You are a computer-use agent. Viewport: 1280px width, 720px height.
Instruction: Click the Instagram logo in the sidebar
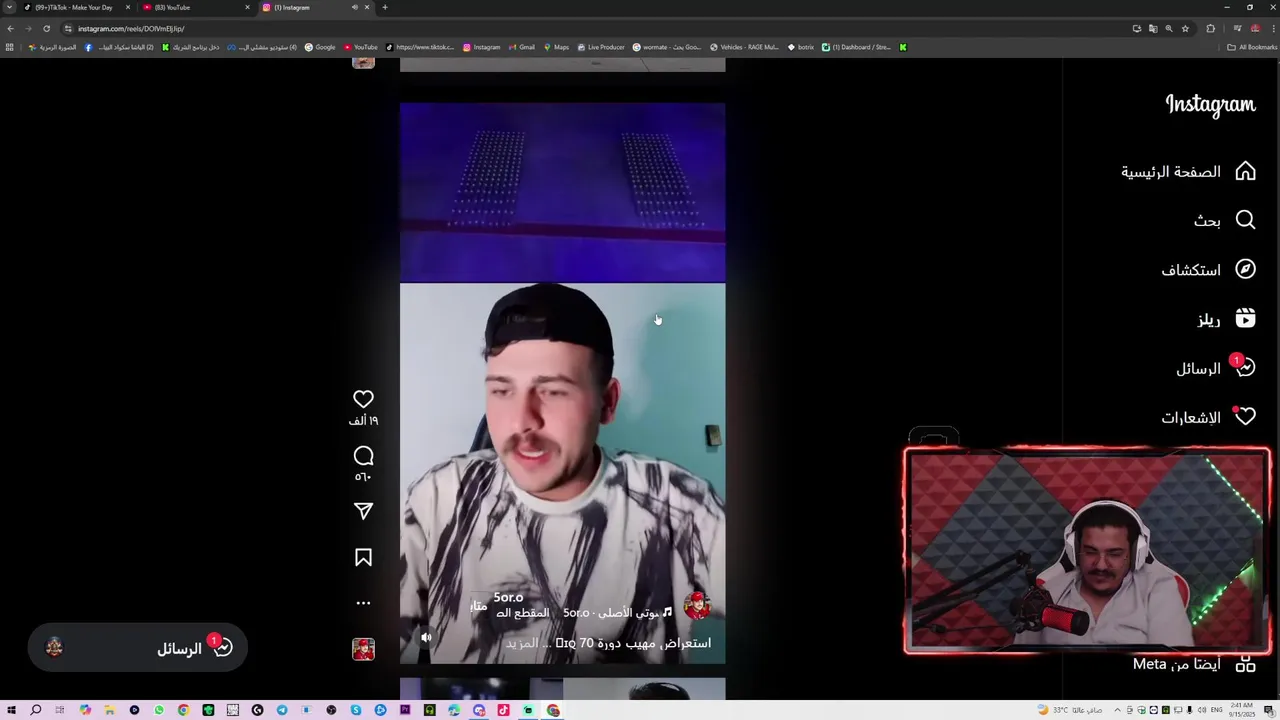click(x=1210, y=105)
